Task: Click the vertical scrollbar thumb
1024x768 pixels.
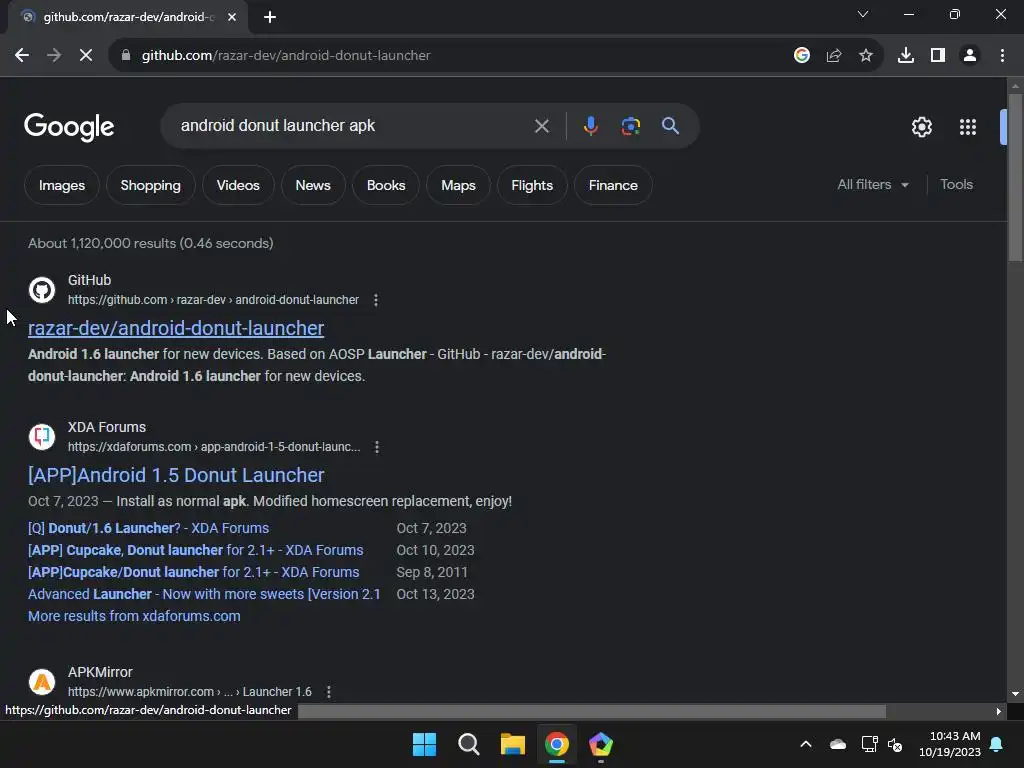Action: tap(1015, 176)
